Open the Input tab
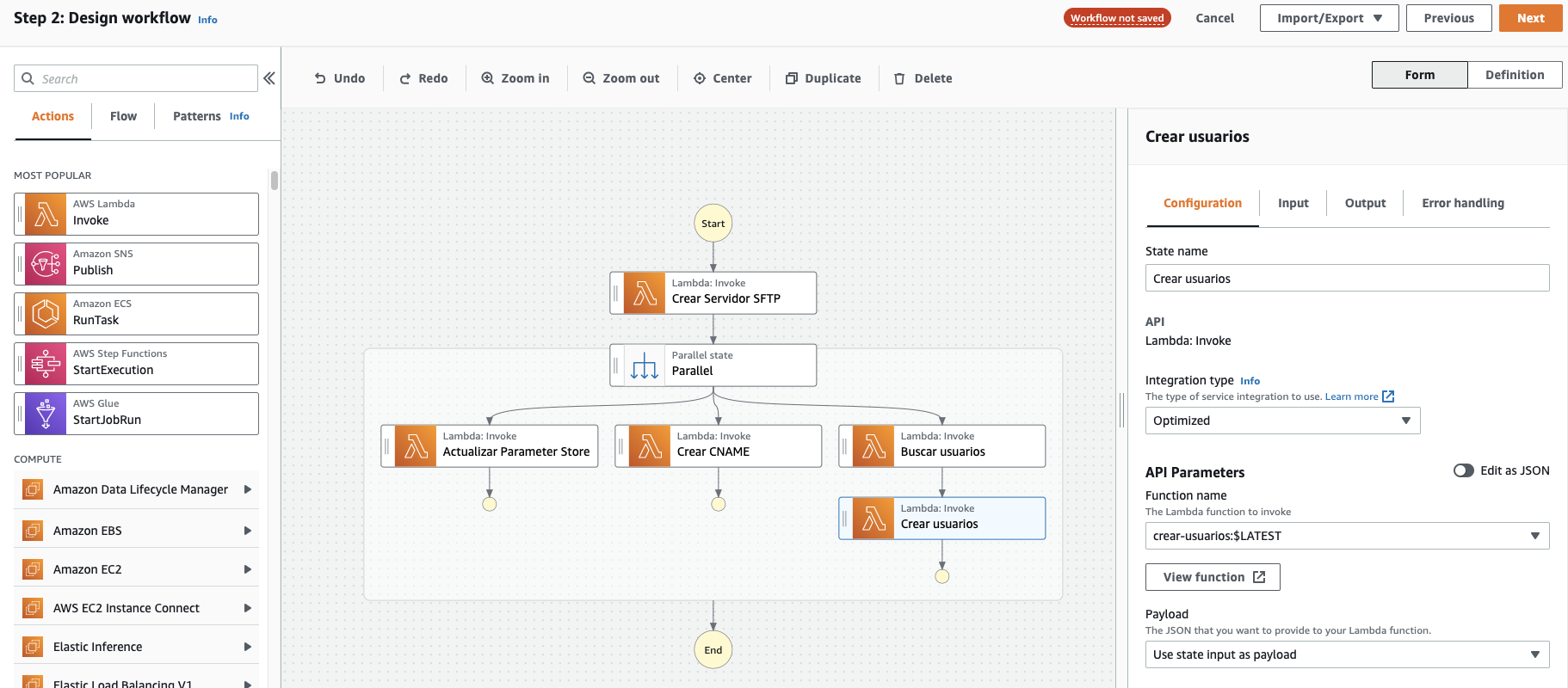 pos(1293,203)
